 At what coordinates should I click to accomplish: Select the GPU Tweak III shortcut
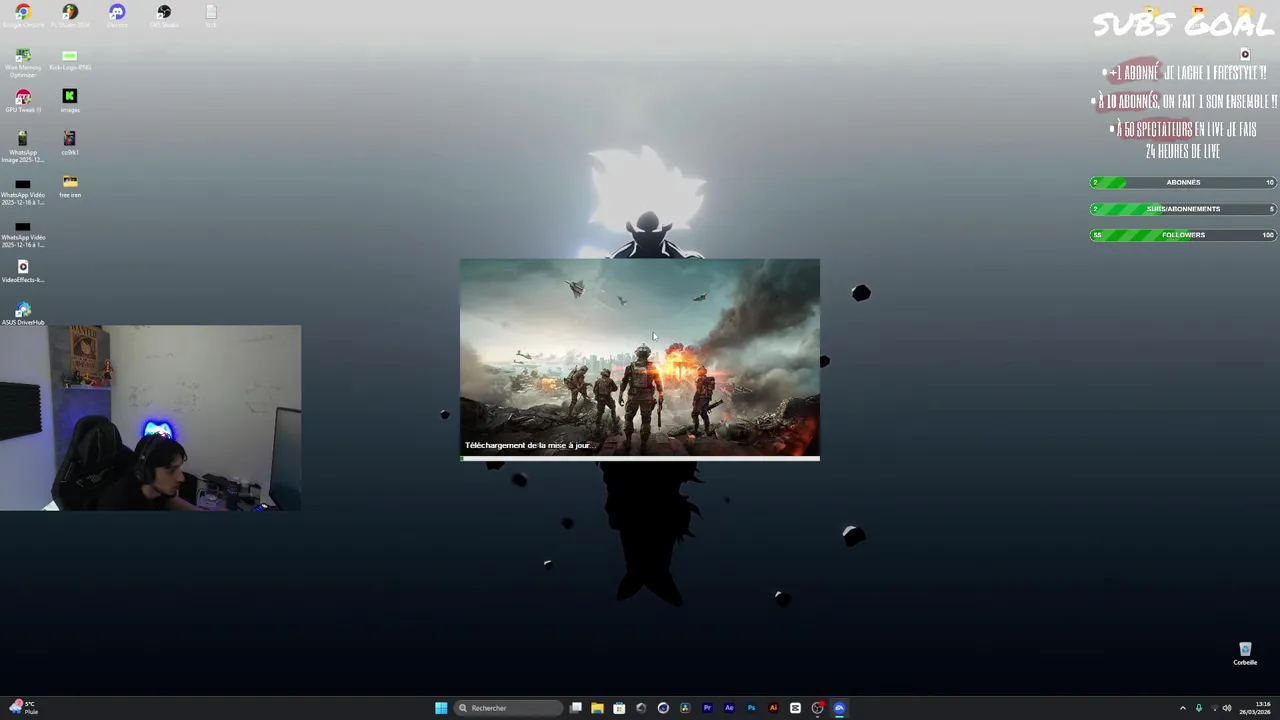pos(23,100)
